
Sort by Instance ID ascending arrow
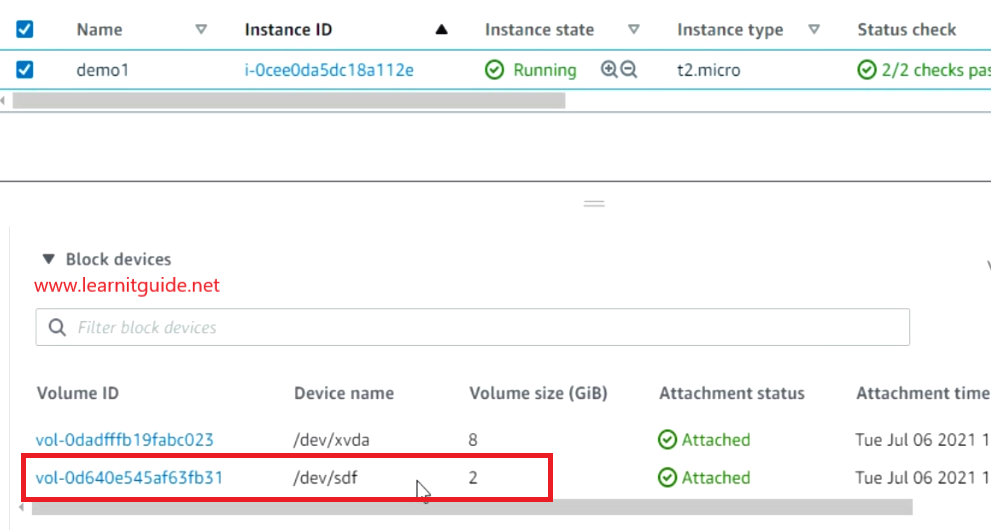pyautogui.click(x=441, y=29)
